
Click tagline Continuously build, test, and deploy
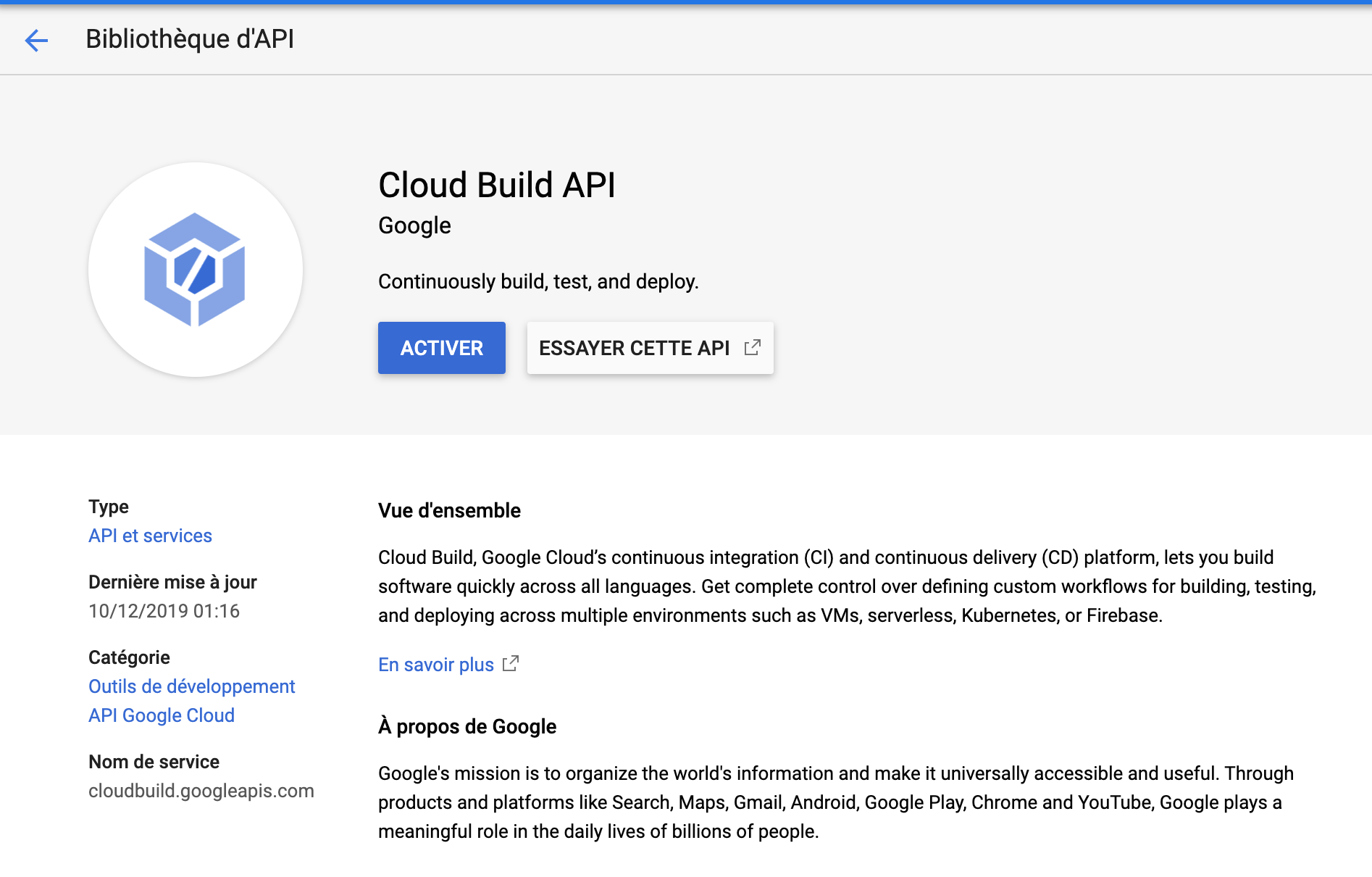tap(538, 281)
